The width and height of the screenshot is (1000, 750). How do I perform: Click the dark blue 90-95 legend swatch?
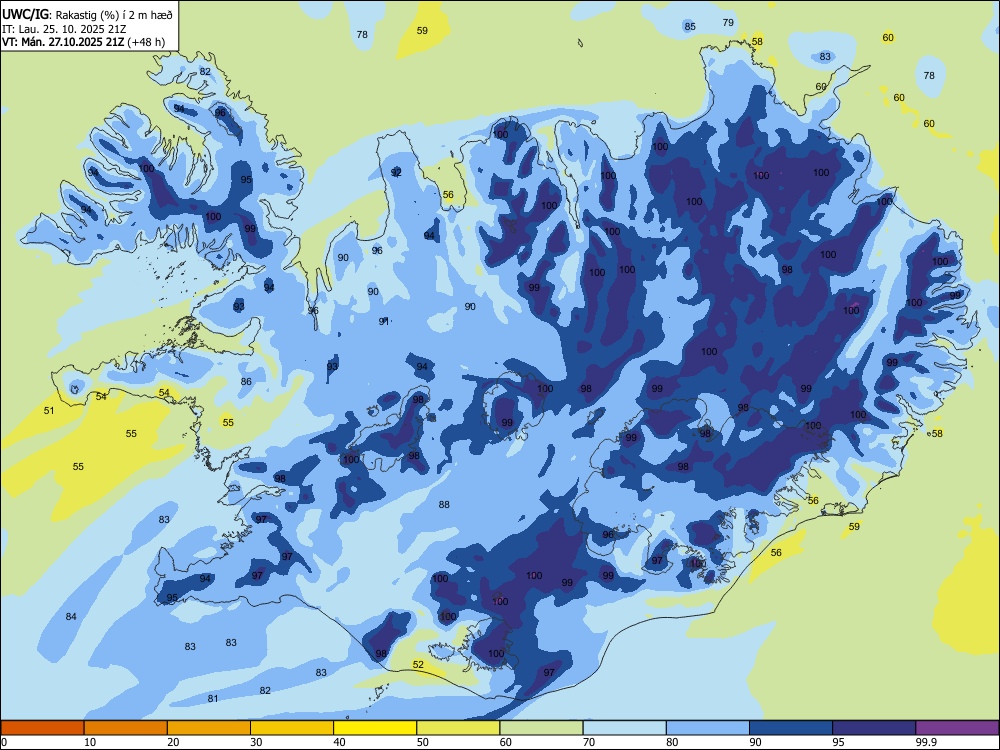click(791, 728)
